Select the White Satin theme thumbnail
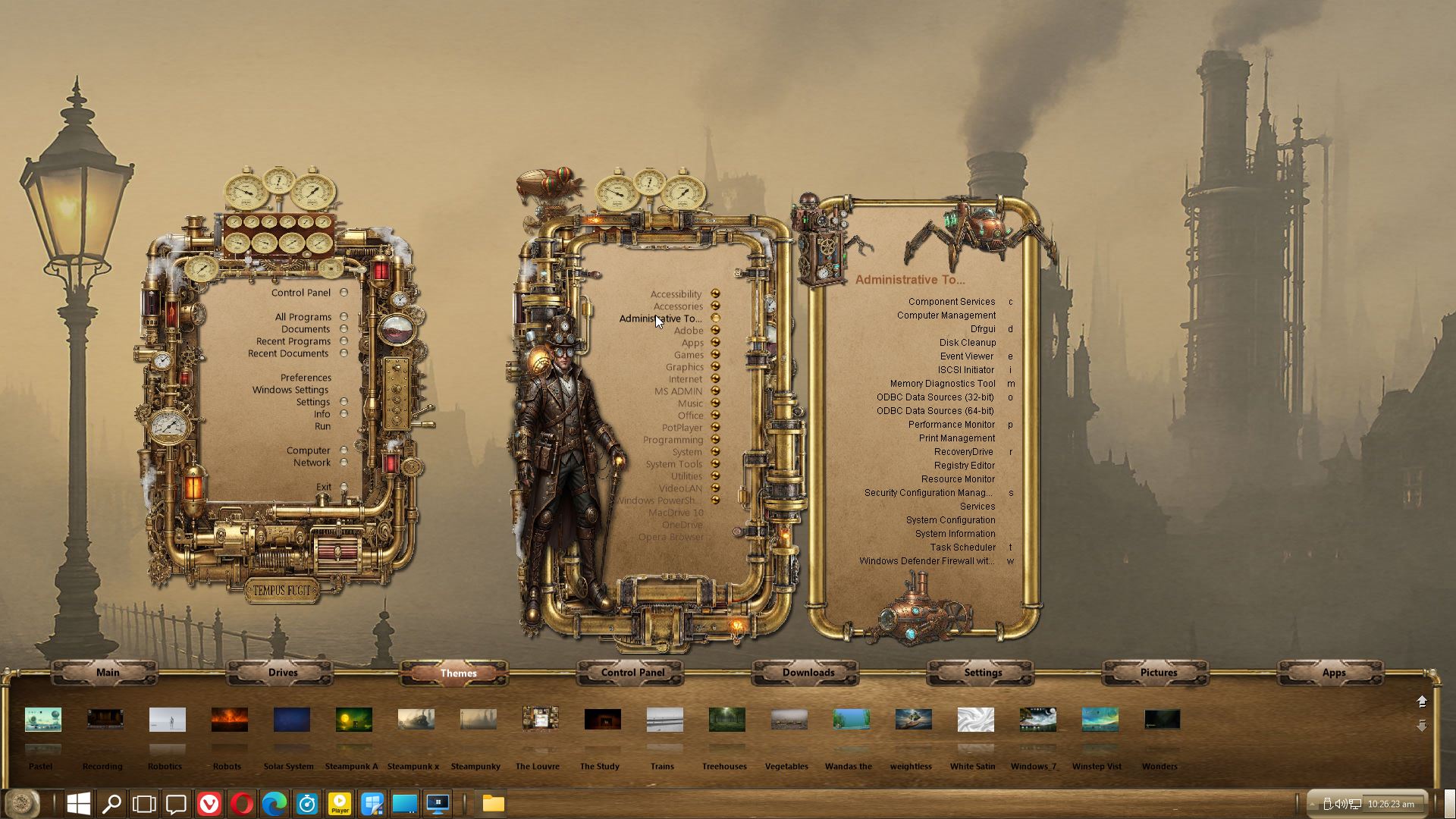 click(x=975, y=720)
